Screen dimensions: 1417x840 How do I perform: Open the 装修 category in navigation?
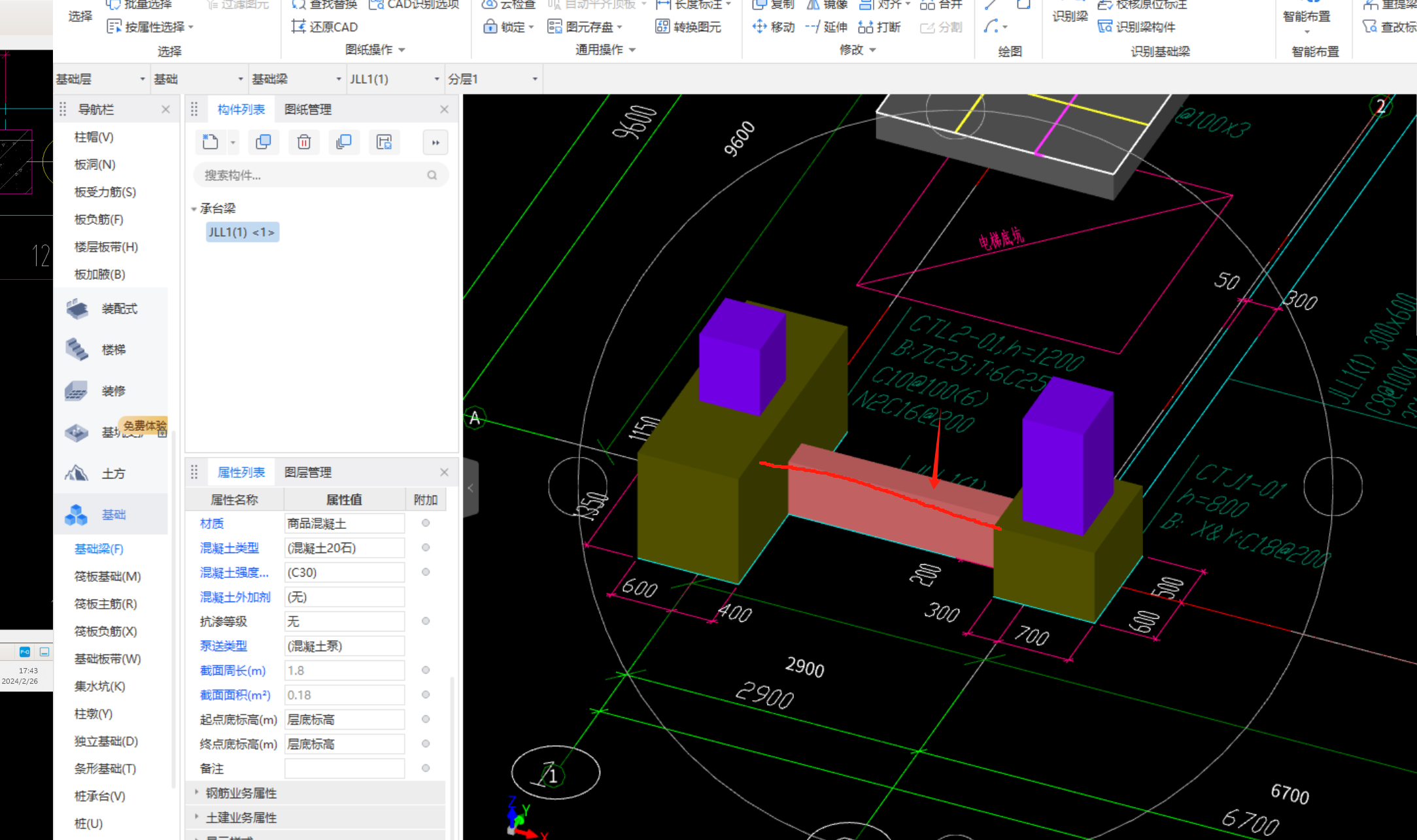[111, 391]
